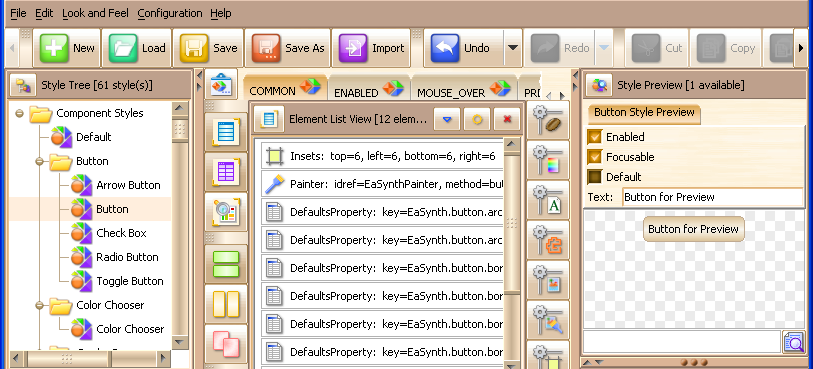This screenshot has width=813, height=369.
Task: Click the toolbar scroll right arrow
Action: (x=801, y=48)
